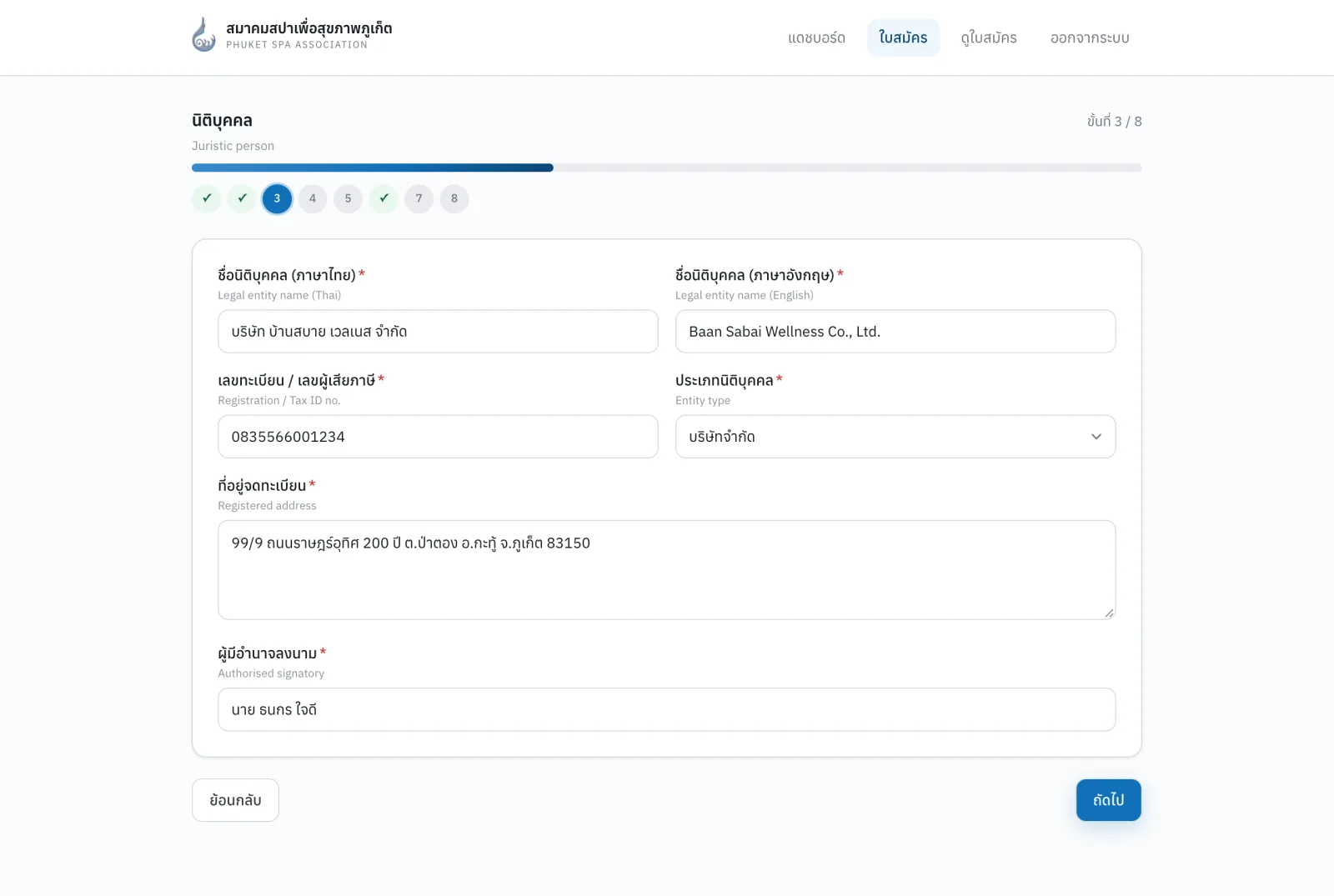Go to ดูใบสมัคร in navigation
This screenshot has width=1334, height=896.
click(x=988, y=38)
